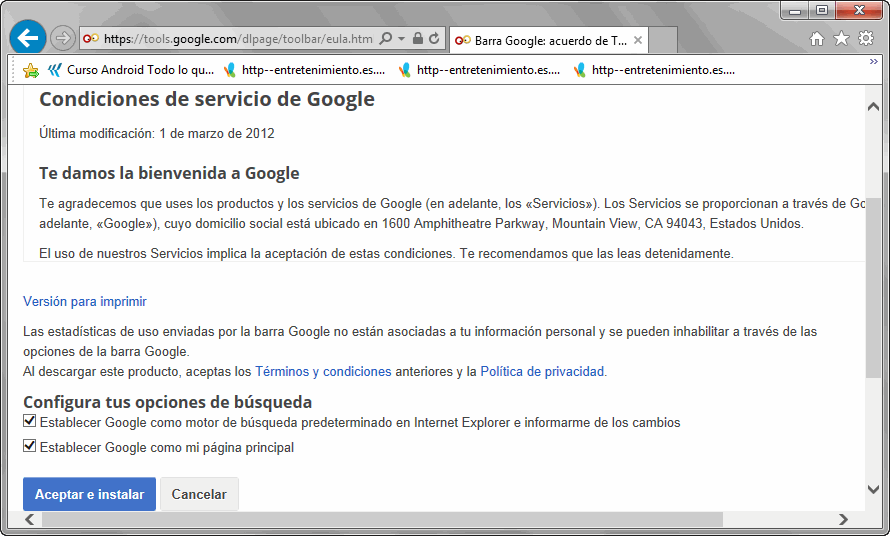The width and height of the screenshot is (890, 536).
Task: Click the add to favorites bar icon
Action: (31, 70)
